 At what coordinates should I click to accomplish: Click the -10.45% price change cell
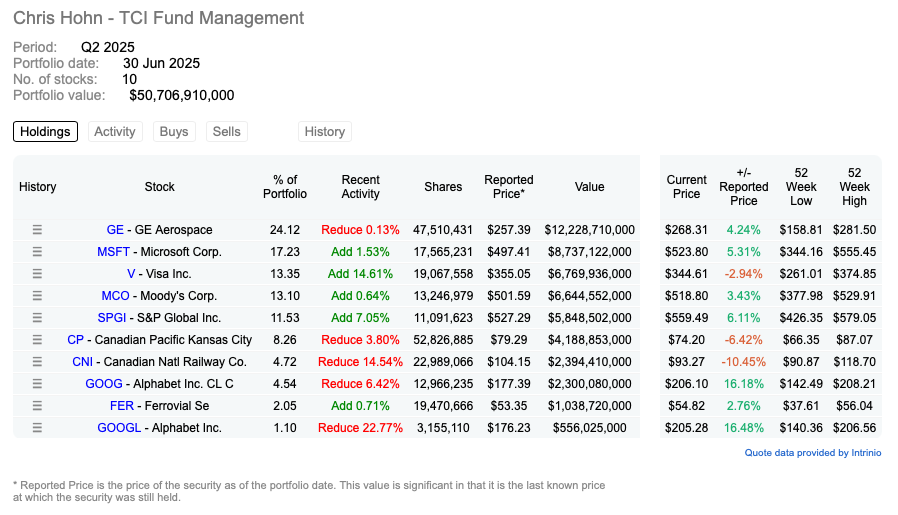pos(743,361)
